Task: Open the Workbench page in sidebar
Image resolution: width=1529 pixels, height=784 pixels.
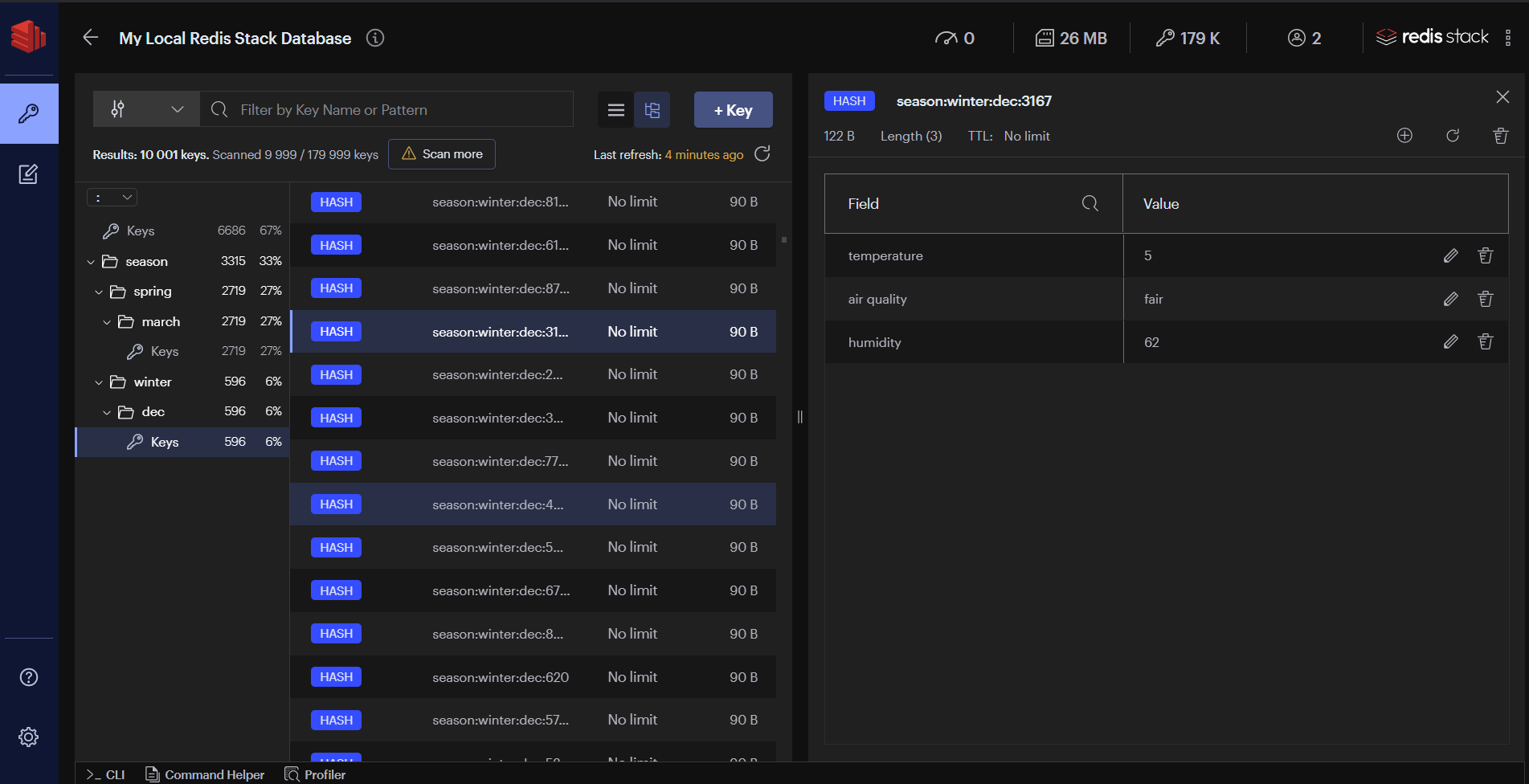Action: click(29, 174)
